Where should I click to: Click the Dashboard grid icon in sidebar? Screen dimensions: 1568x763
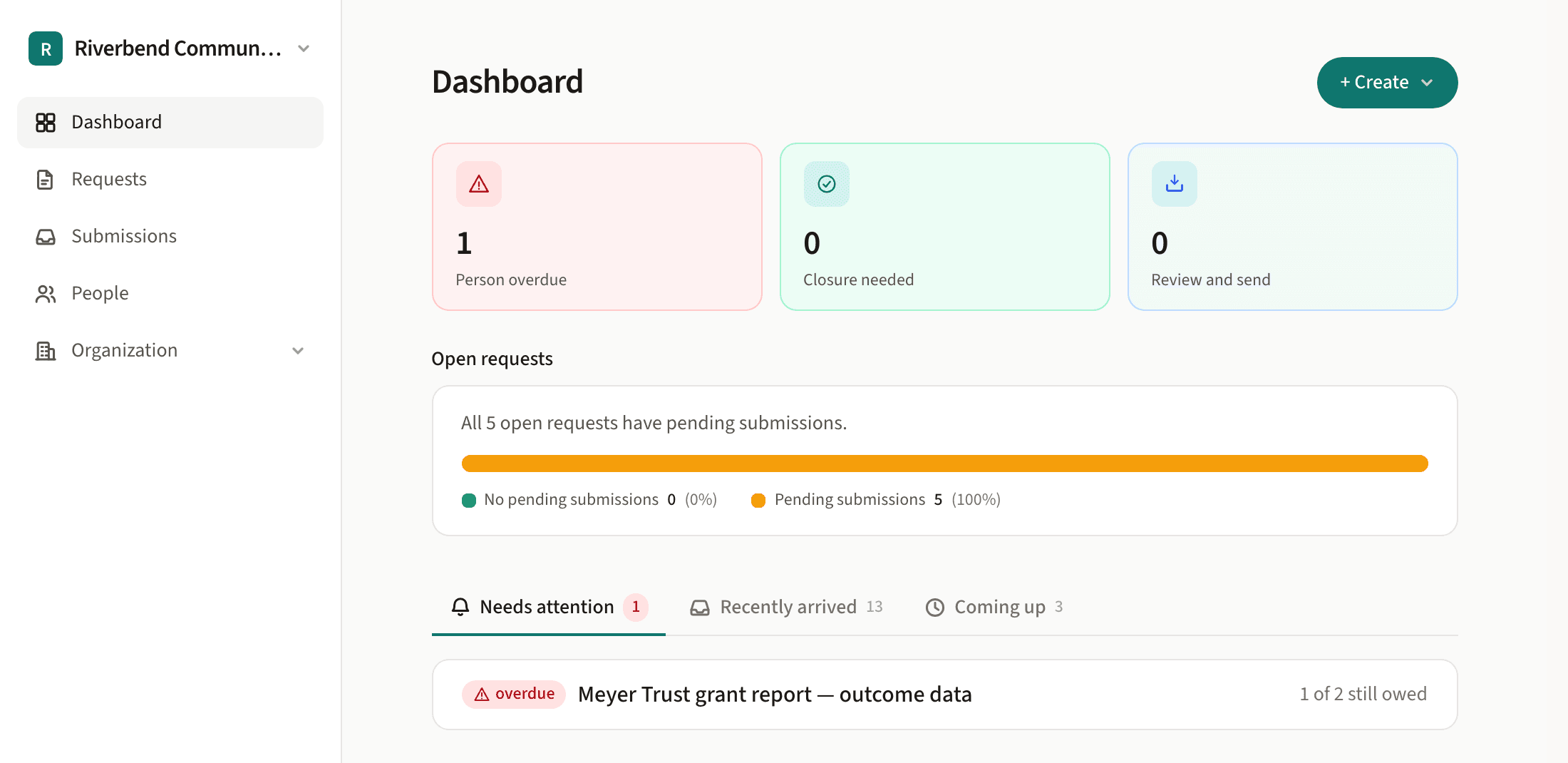coord(46,123)
